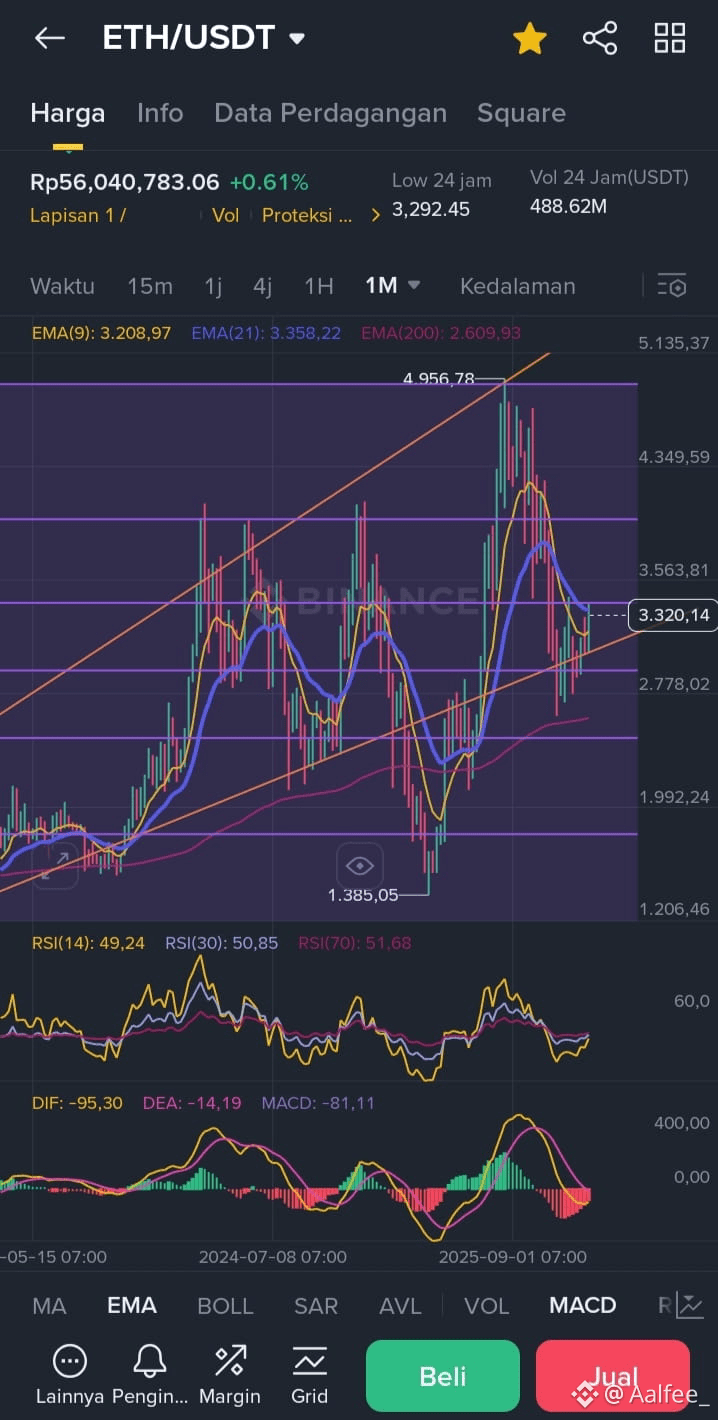Viewport: 718px width, 1420px height.
Task: Enable the SAR indicator
Action: click(316, 1305)
